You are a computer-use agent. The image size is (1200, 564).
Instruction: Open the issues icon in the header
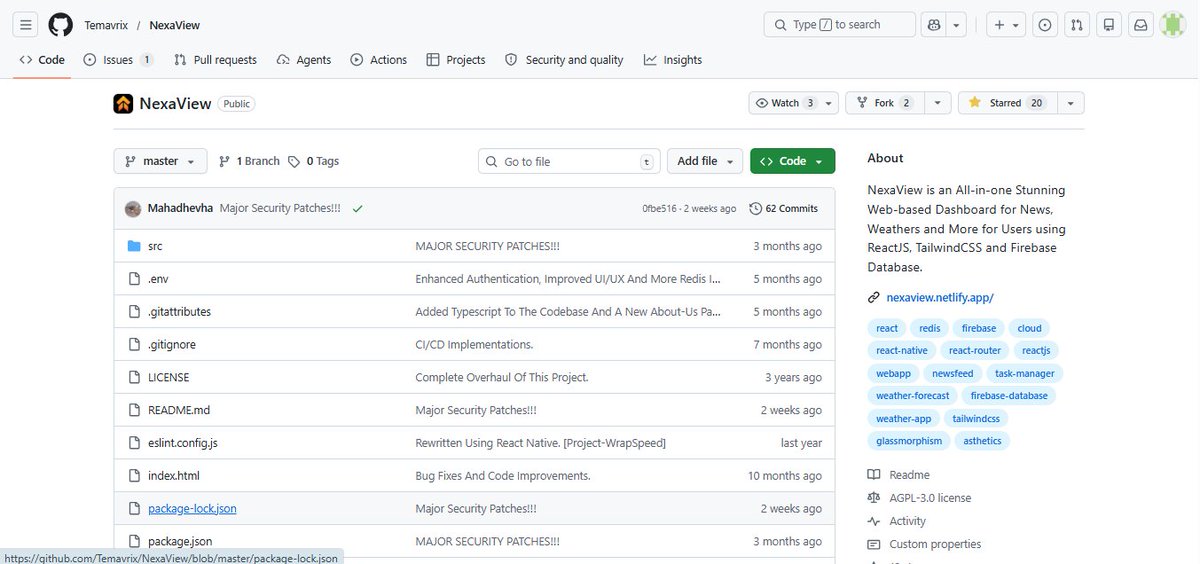click(x=1045, y=25)
